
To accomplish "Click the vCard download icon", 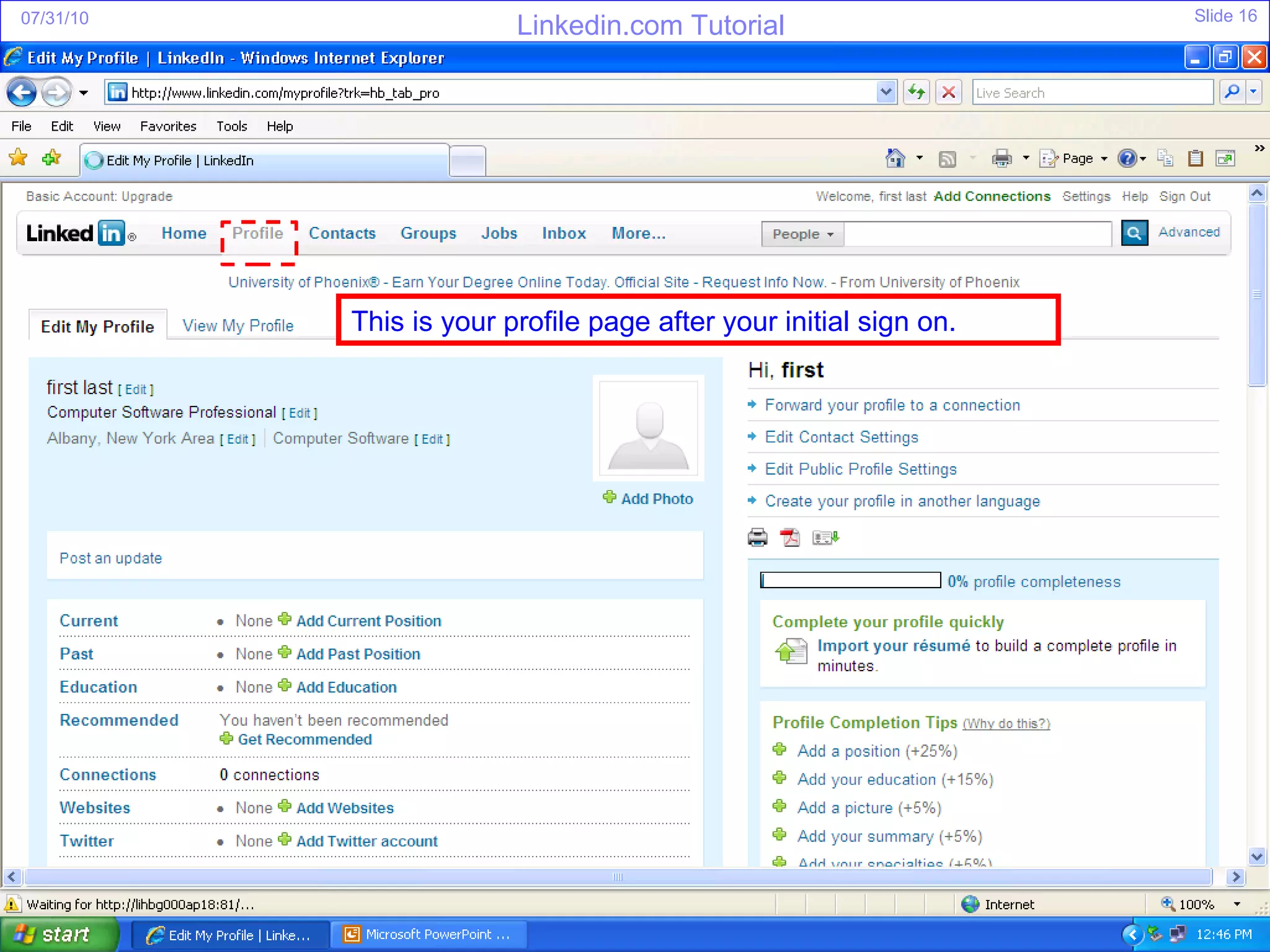I will [825, 537].
